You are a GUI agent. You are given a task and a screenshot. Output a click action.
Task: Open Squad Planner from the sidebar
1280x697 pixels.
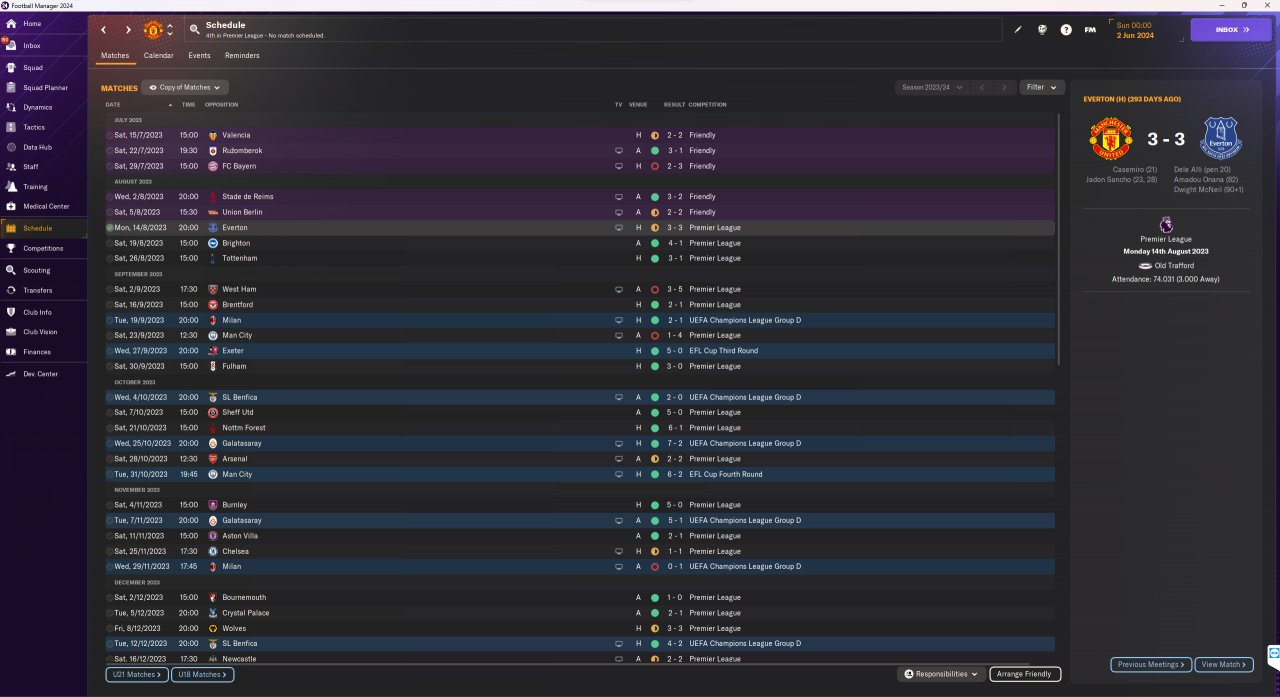click(x=45, y=87)
